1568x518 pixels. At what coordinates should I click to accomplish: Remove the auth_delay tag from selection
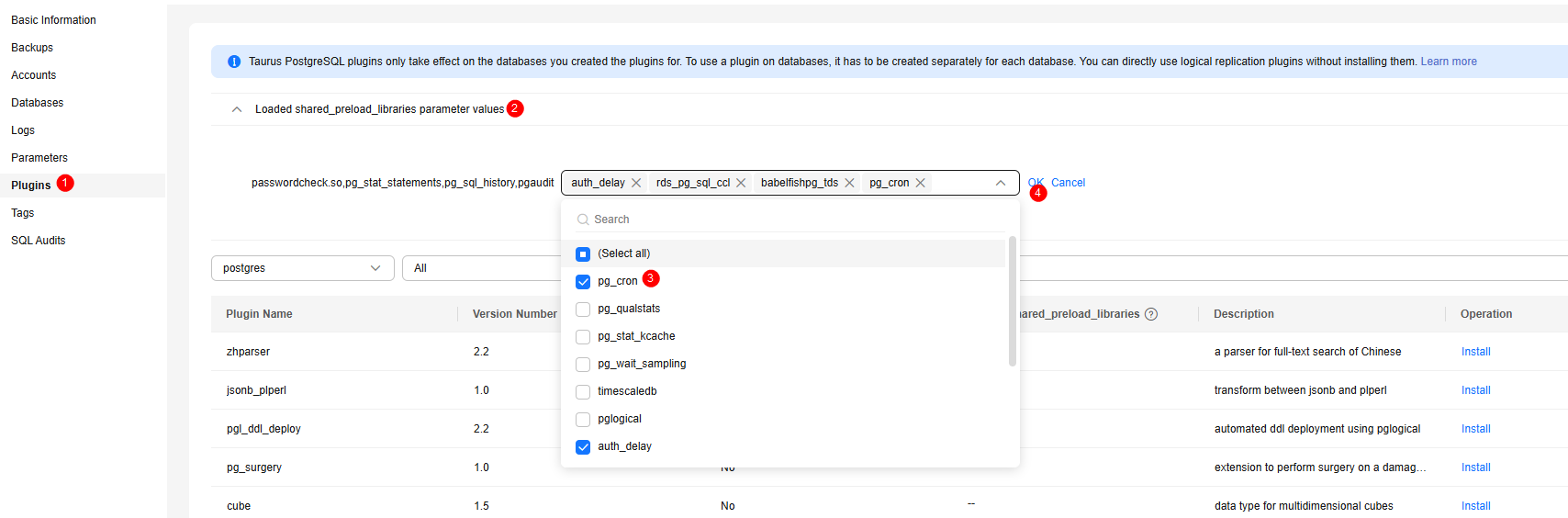635,183
